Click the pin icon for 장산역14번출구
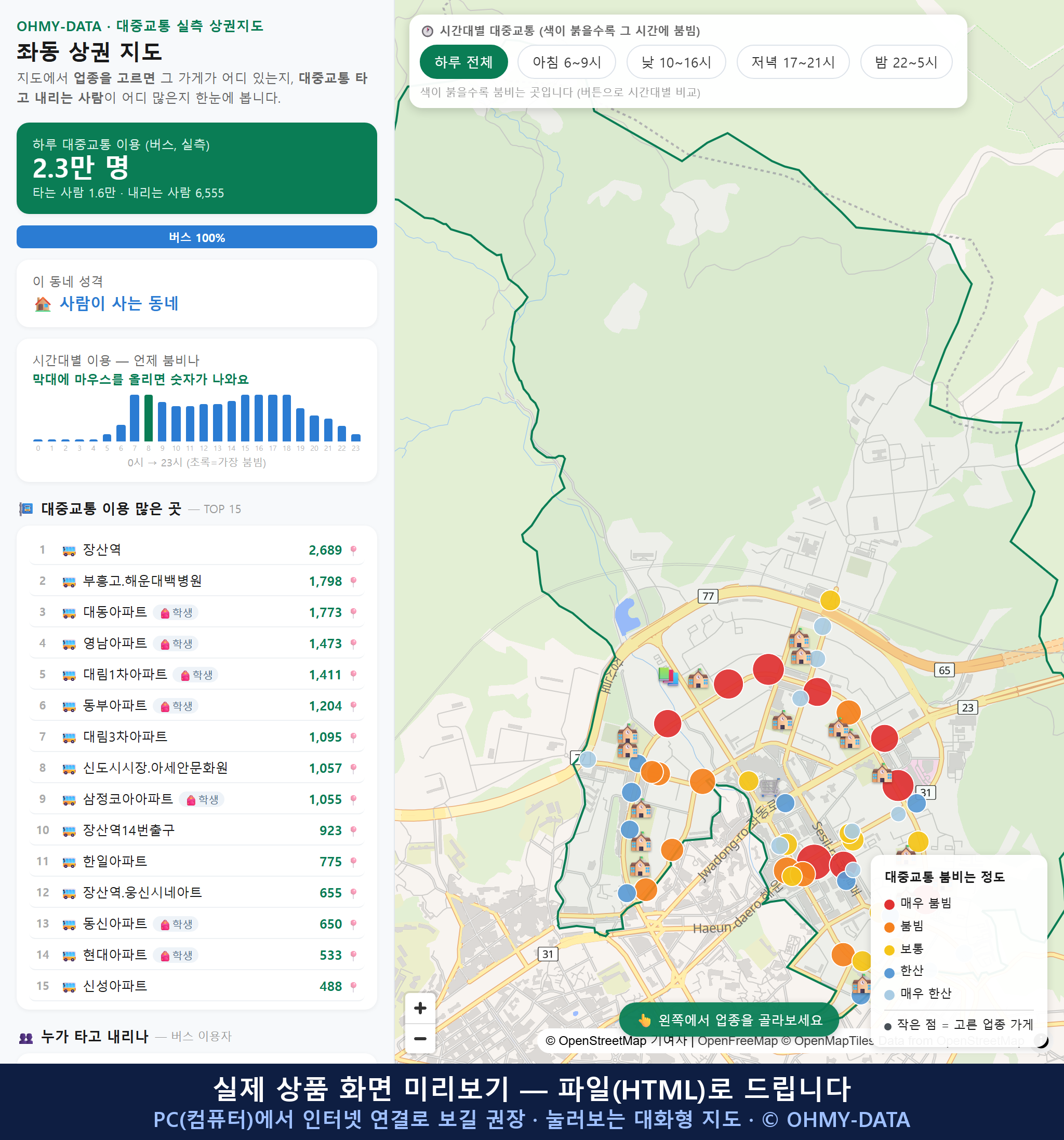This screenshot has height=1140, width=1064. click(353, 830)
